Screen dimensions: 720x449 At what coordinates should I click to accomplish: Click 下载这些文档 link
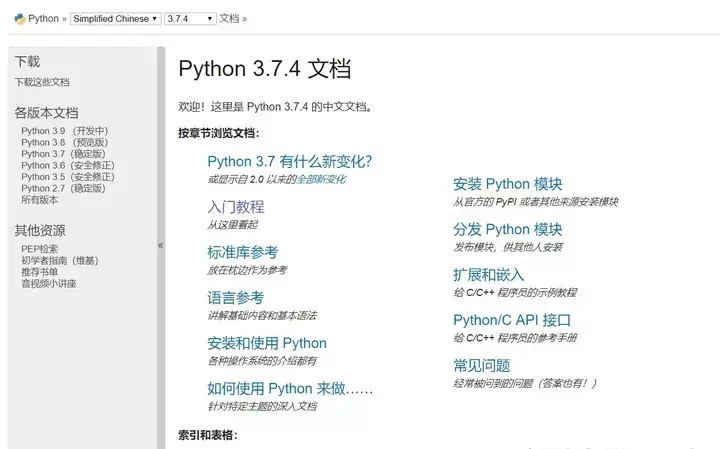click(x=42, y=82)
